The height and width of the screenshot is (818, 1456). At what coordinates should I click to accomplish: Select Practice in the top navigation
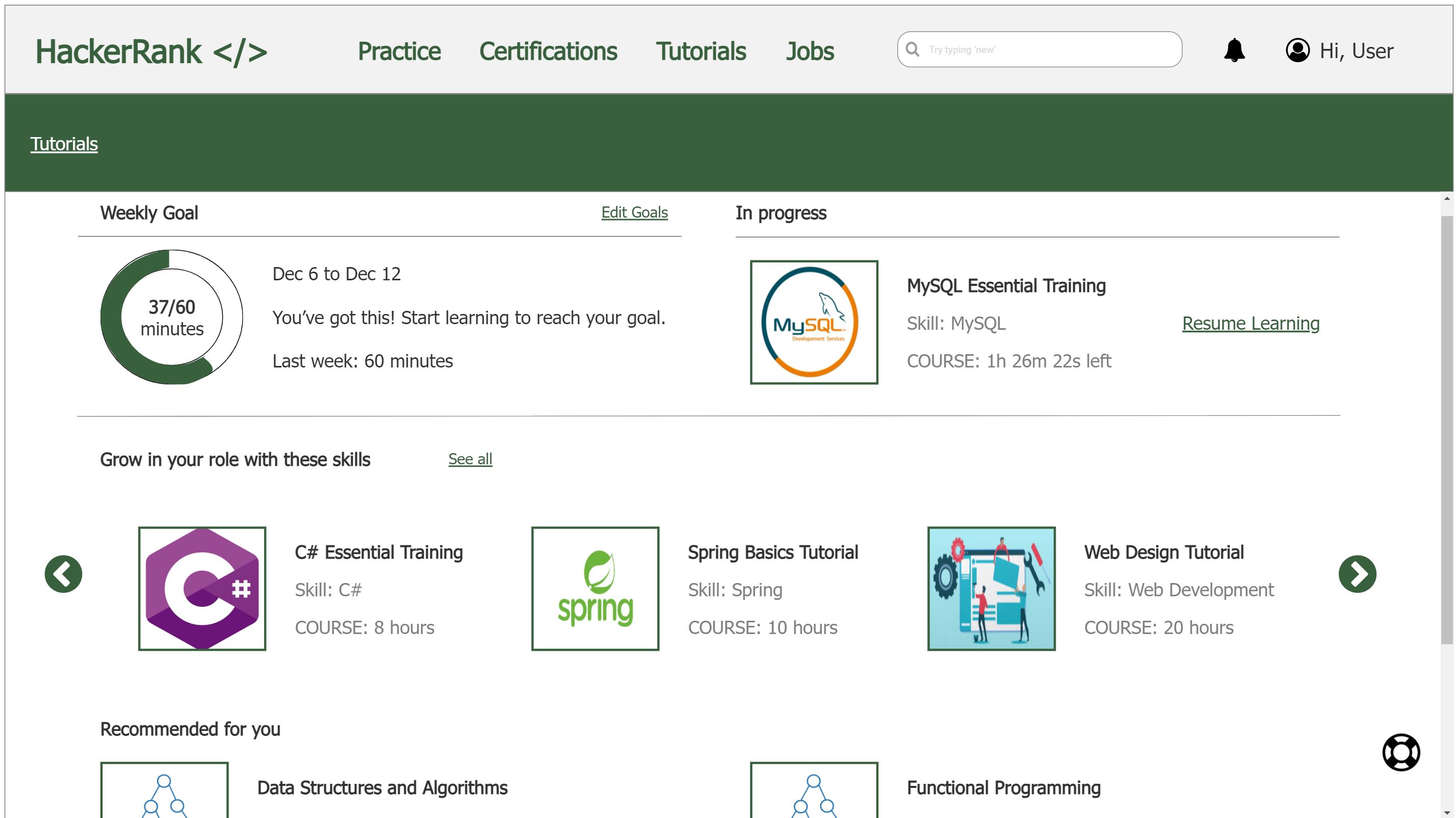coord(399,51)
